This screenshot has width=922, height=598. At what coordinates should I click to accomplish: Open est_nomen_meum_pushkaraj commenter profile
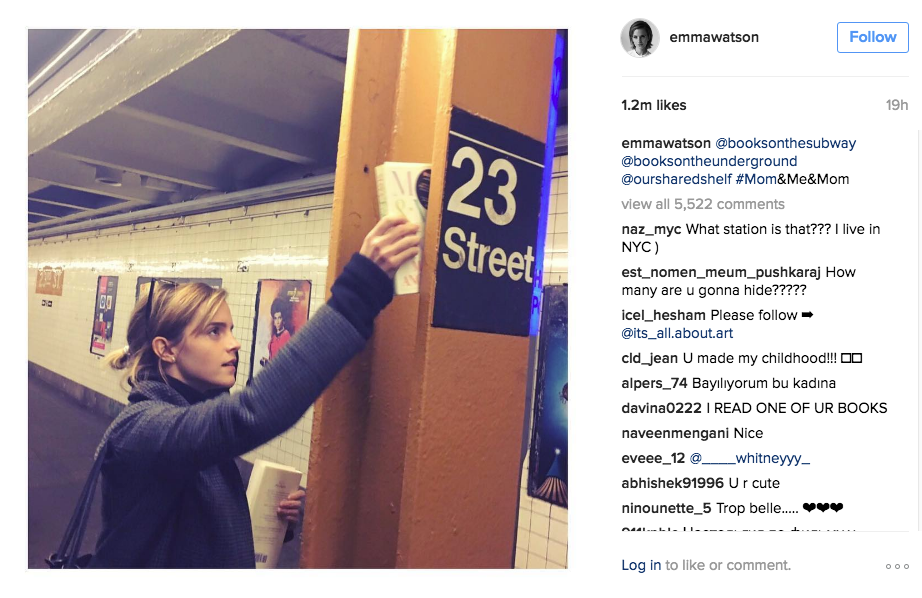point(721,272)
